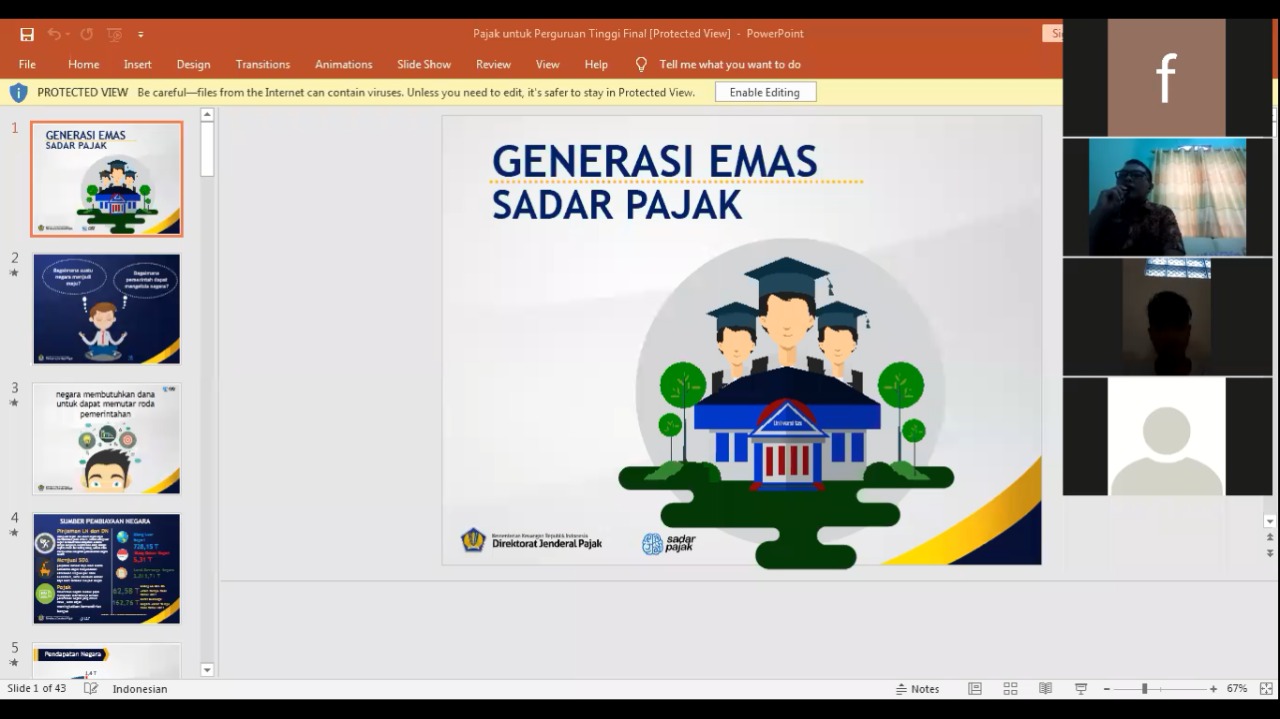
Task: Toggle the Notes pane
Action: pyautogui.click(x=917, y=689)
